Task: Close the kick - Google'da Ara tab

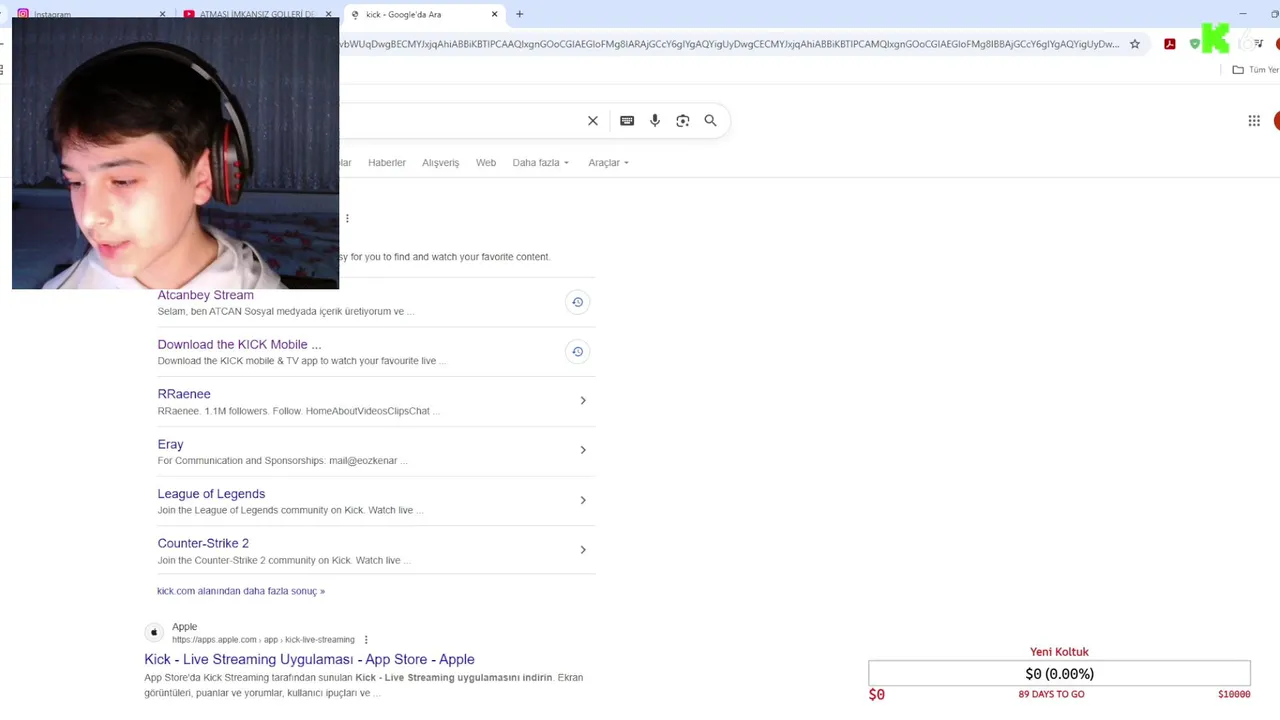Action: pos(494,14)
